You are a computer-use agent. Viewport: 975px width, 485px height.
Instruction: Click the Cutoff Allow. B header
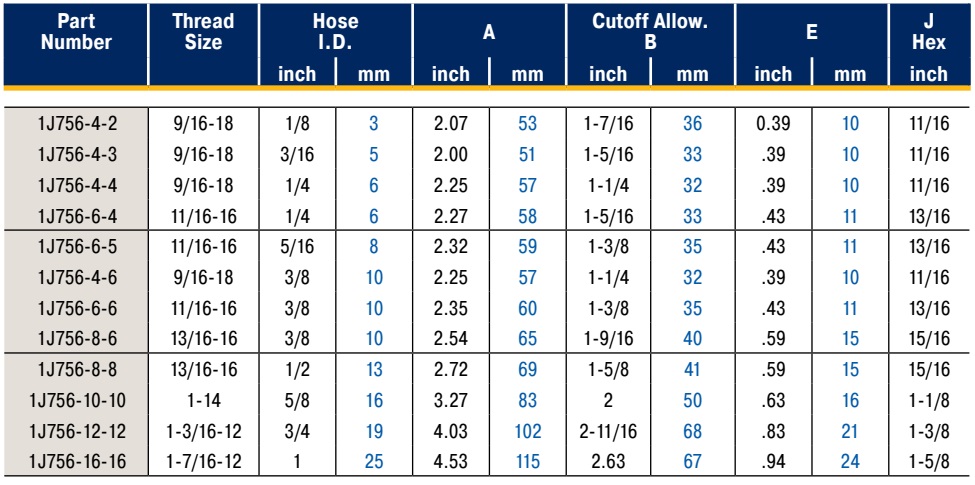(x=650, y=32)
